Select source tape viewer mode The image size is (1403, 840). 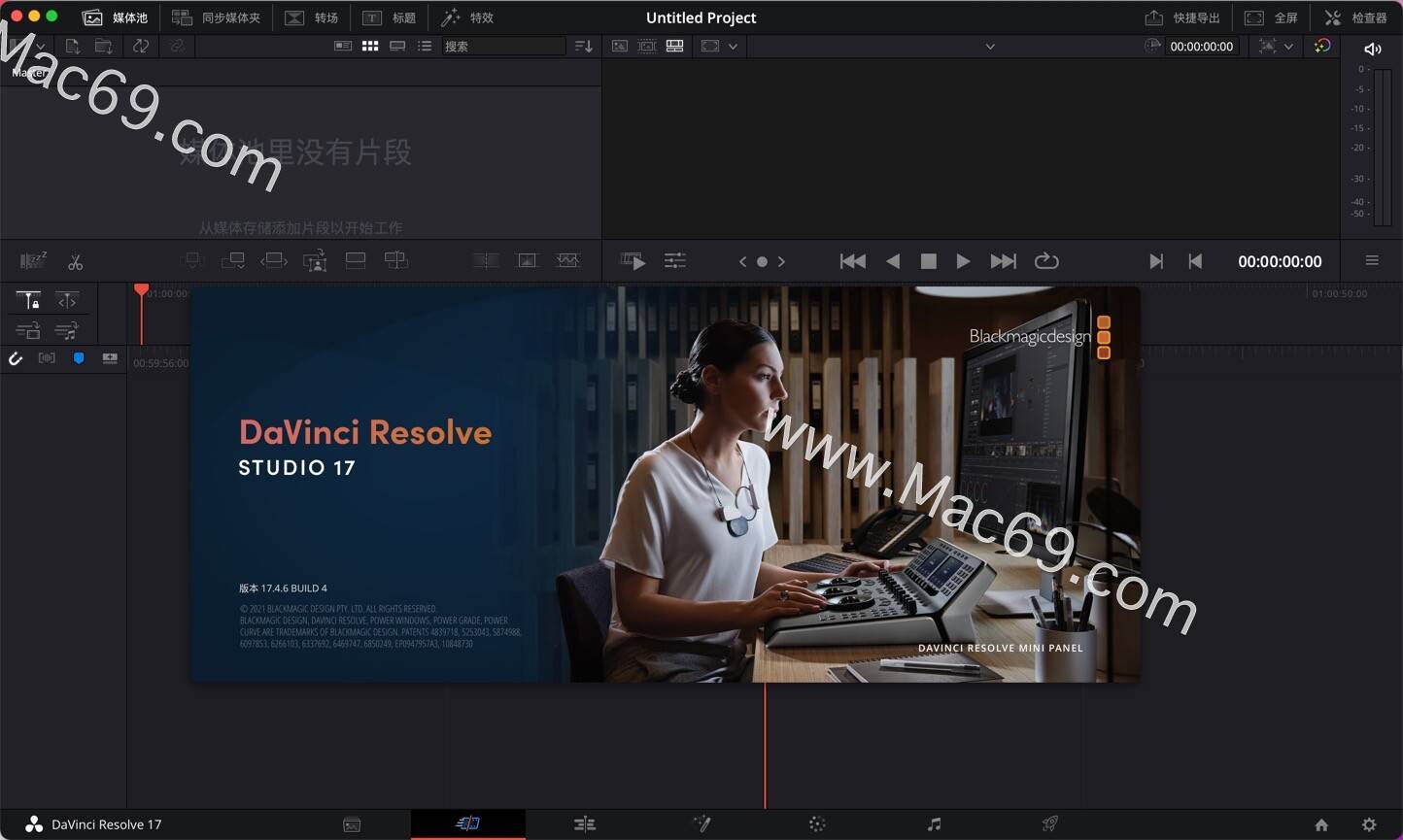click(647, 46)
